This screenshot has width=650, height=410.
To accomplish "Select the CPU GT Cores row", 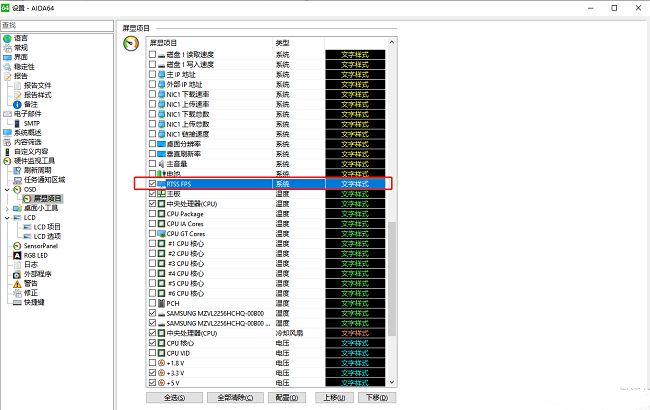I will click(267, 233).
